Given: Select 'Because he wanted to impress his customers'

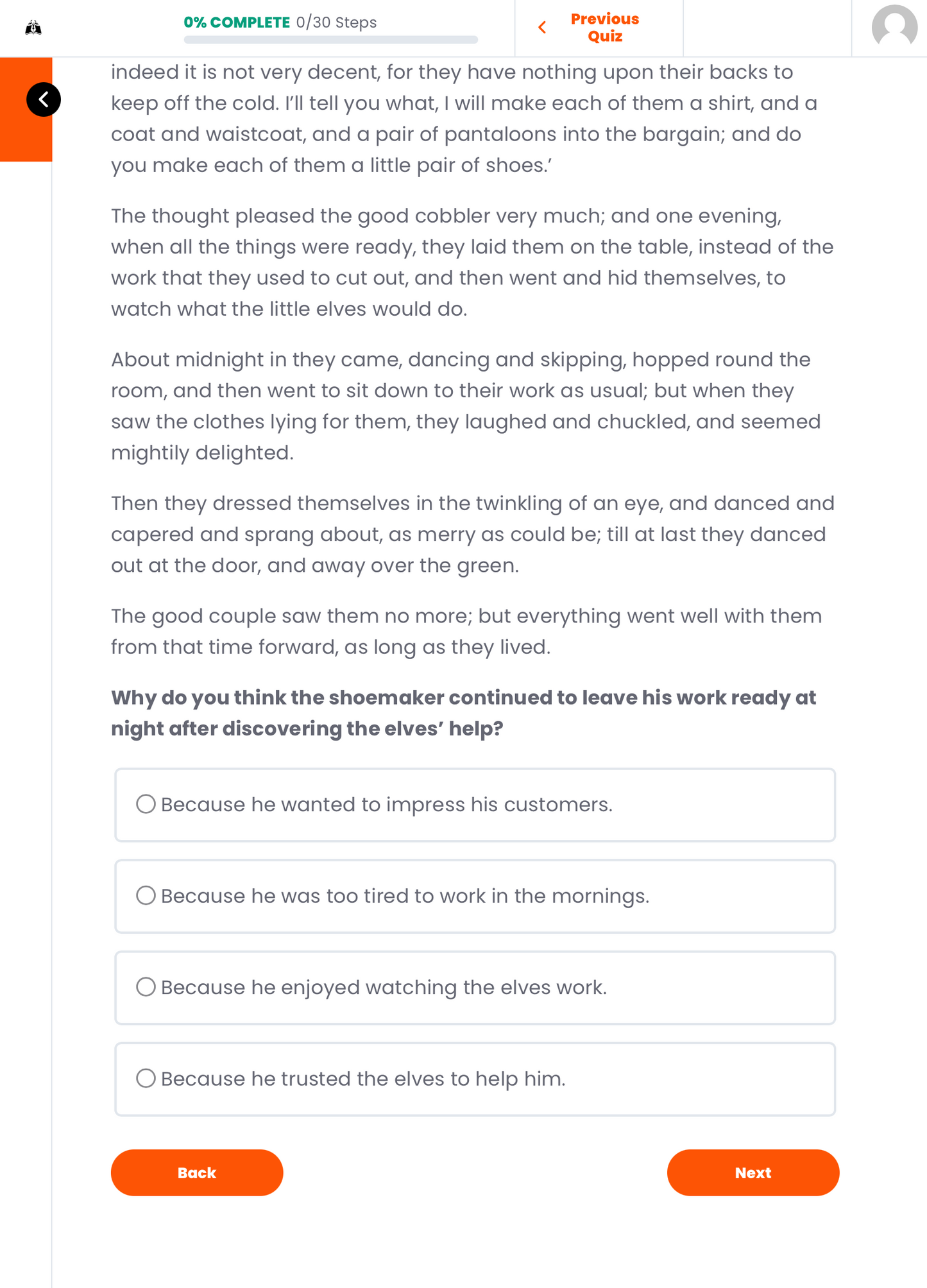Looking at the screenshot, I should pos(146,804).
